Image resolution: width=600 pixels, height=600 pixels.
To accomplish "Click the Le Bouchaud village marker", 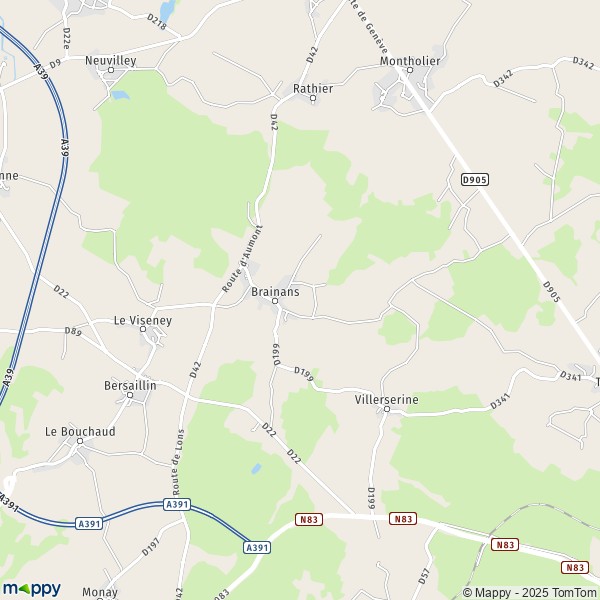I will [x=80, y=441].
